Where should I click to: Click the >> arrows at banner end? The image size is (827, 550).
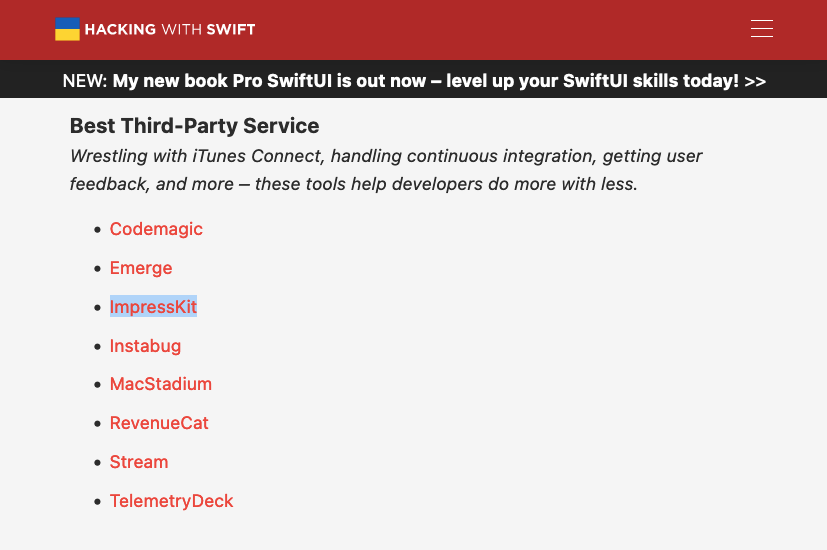click(755, 81)
